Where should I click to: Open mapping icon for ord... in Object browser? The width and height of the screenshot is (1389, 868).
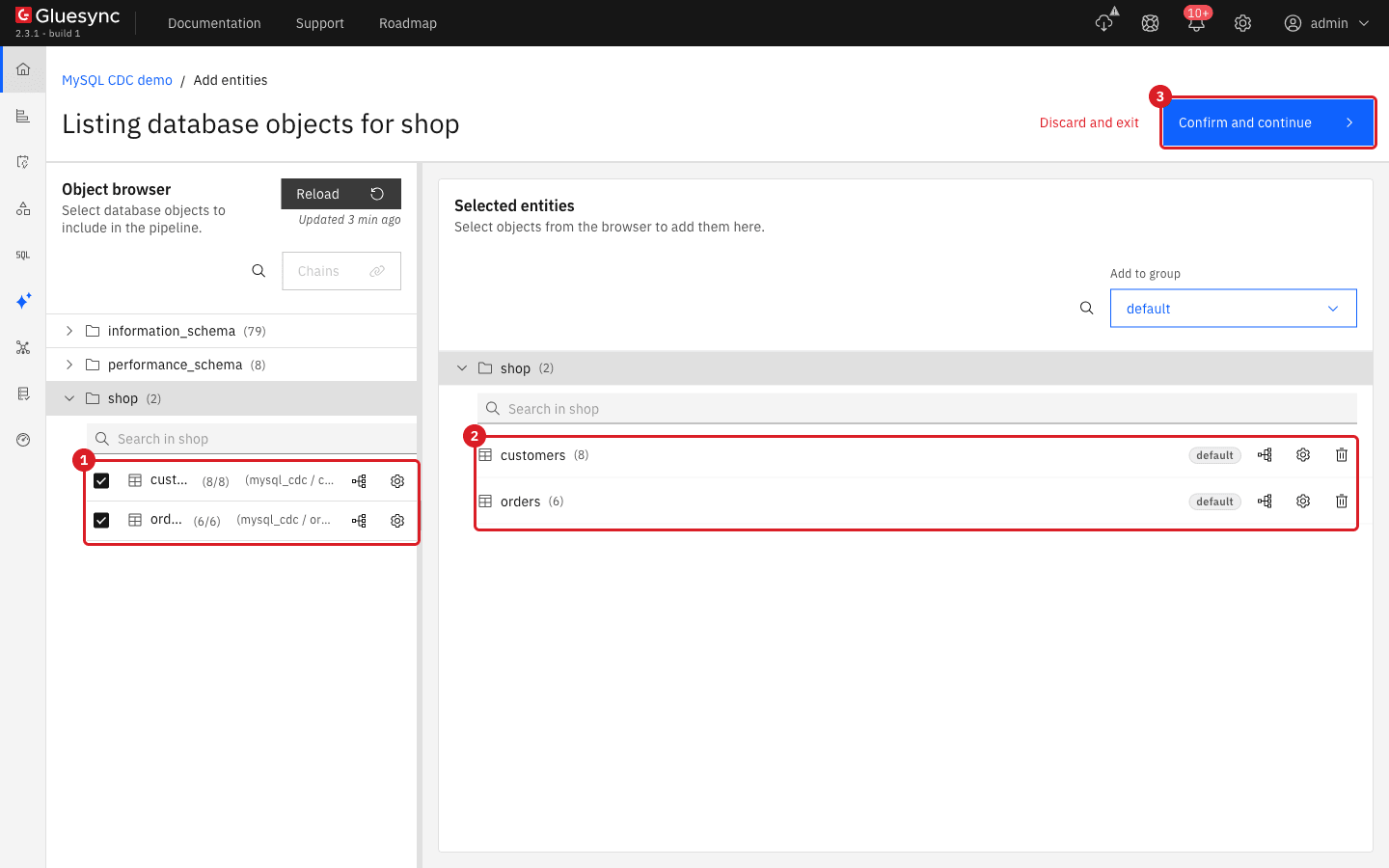(x=359, y=521)
